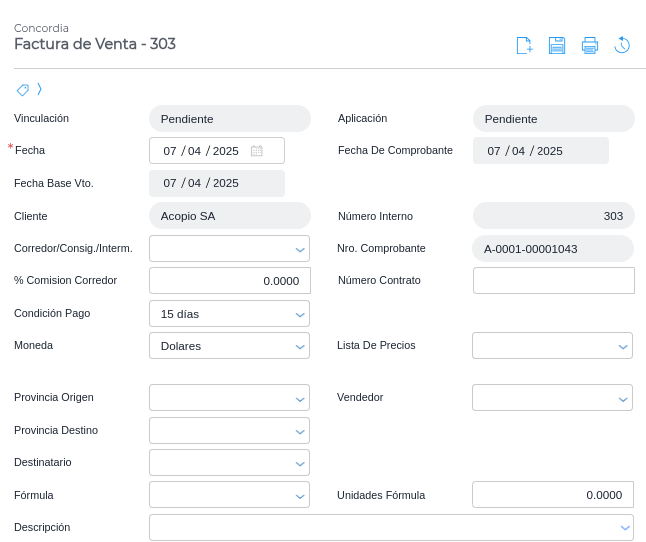This screenshot has width=646, height=542.
Task: Open the calendar picker in Fecha field
Action: pos(257,151)
